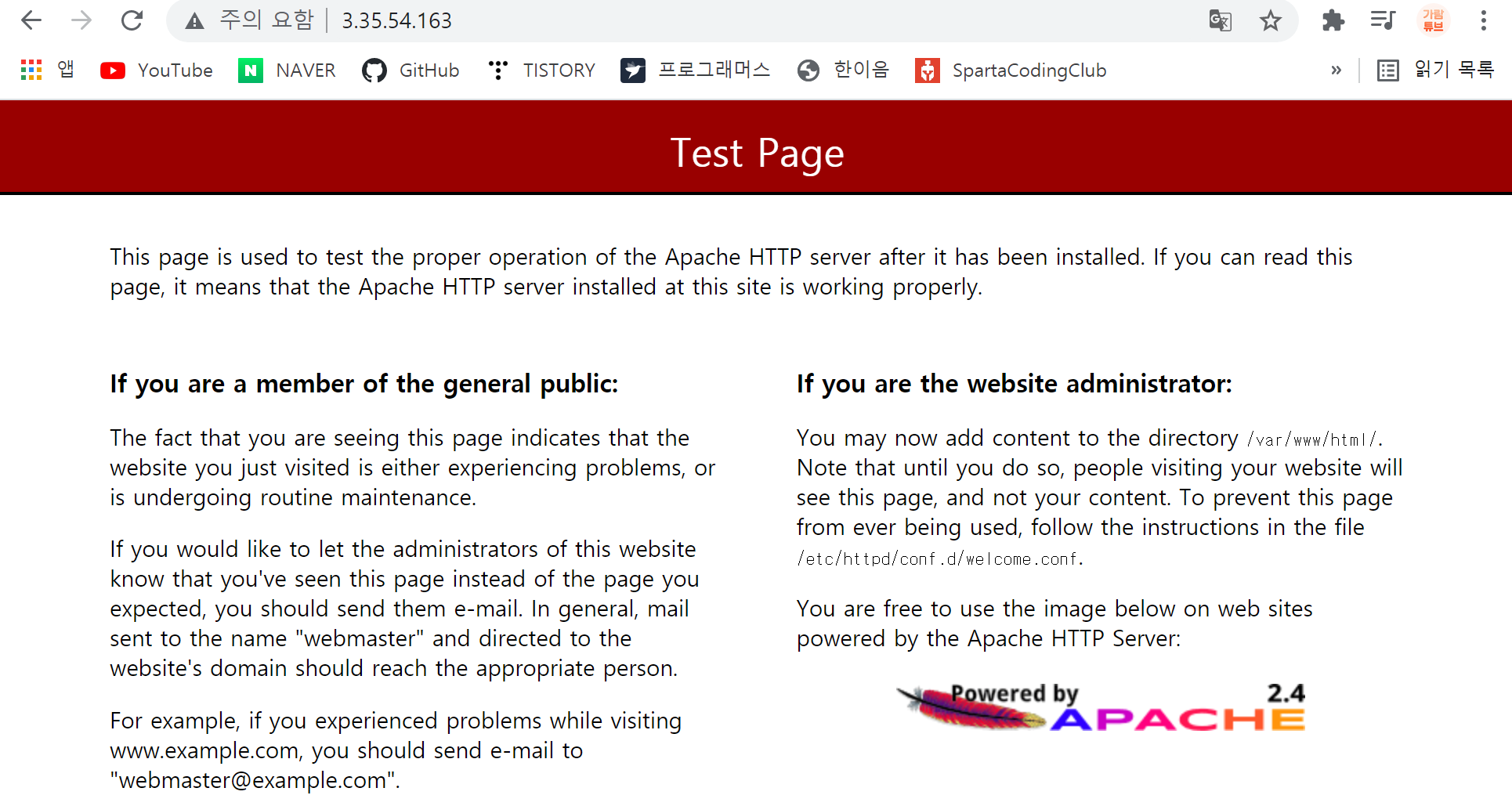Viewport: 1512px width, 806px height.
Task: Open the 한이음 bookmark
Action: tap(843, 70)
